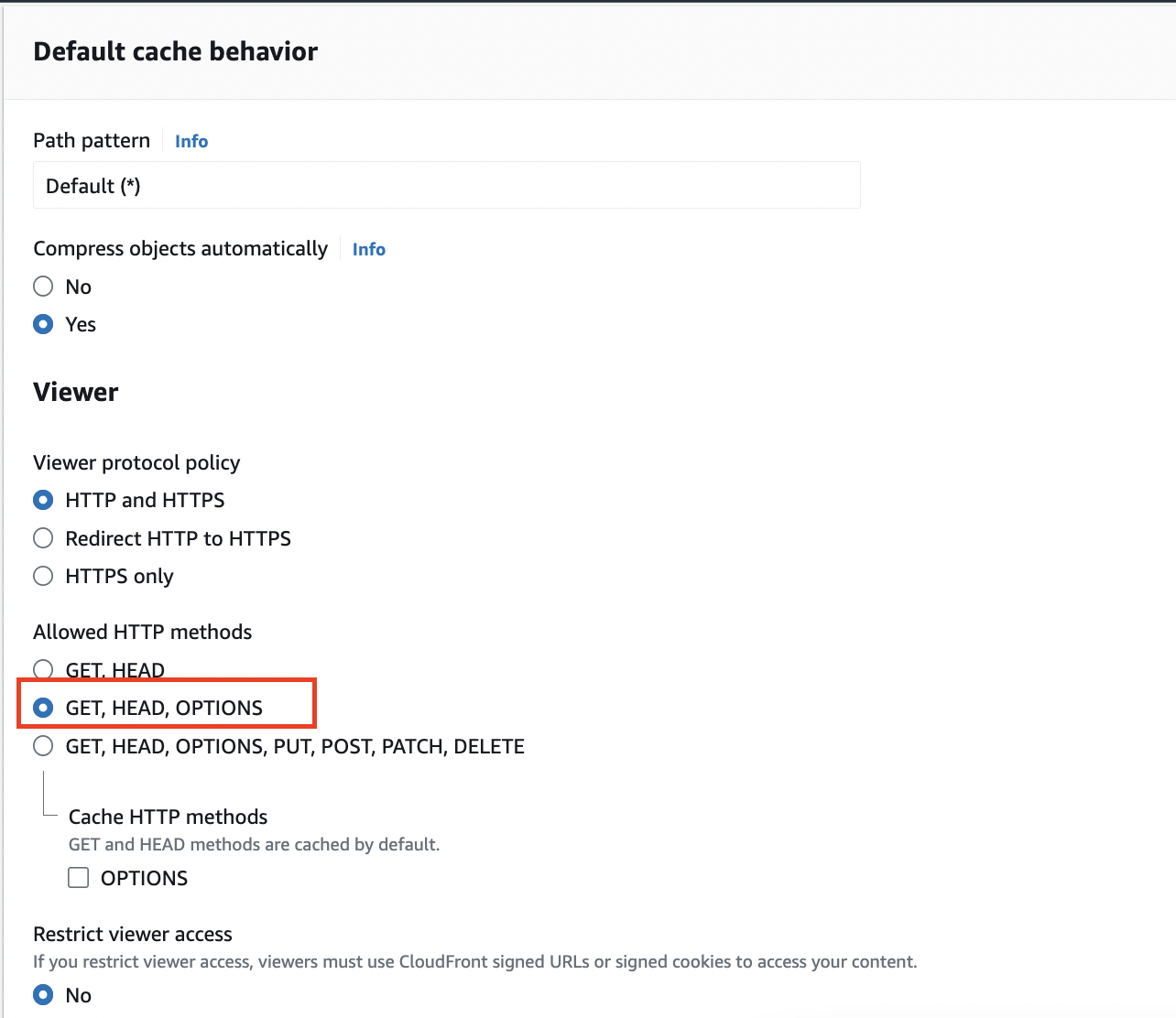Choose the HTTP and HTTPS viewer protocol
Image resolution: width=1176 pixels, height=1018 pixels.
[43, 500]
